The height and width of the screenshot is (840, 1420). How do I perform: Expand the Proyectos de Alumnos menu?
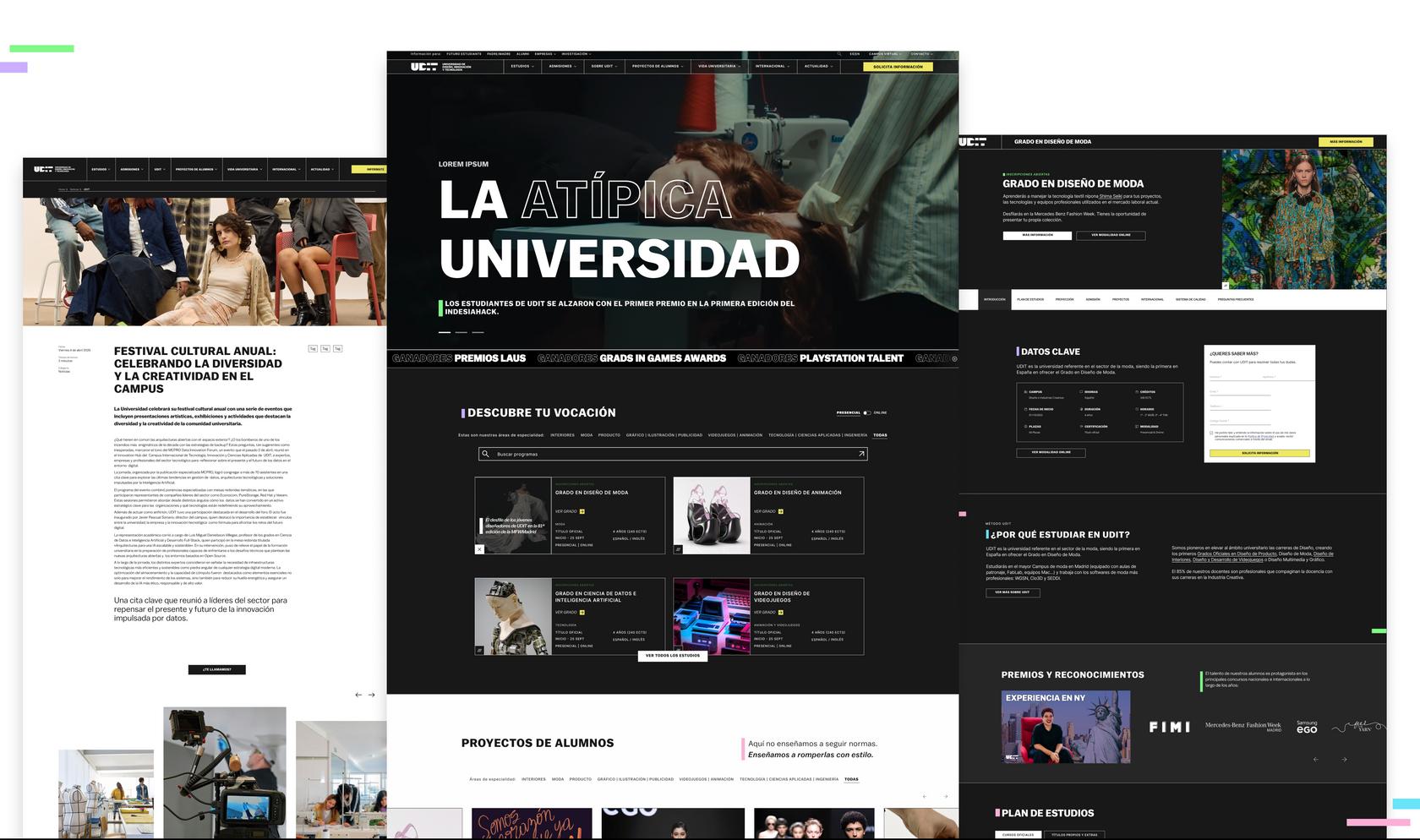(658, 66)
